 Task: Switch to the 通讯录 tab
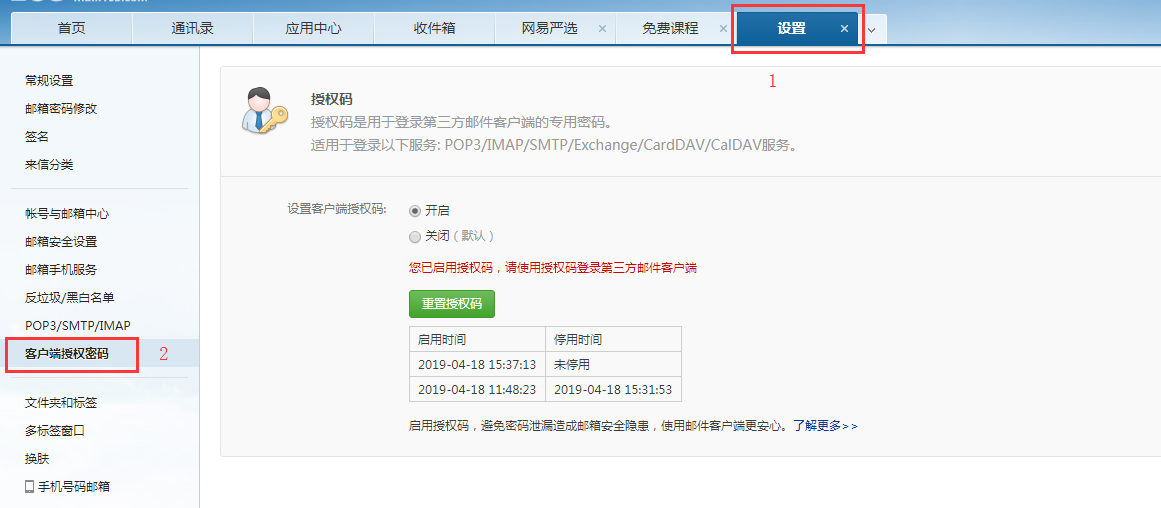click(x=193, y=29)
